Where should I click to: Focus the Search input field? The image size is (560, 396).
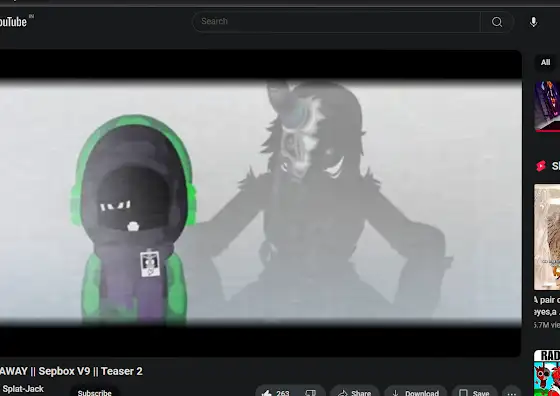(x=336, y=22)
